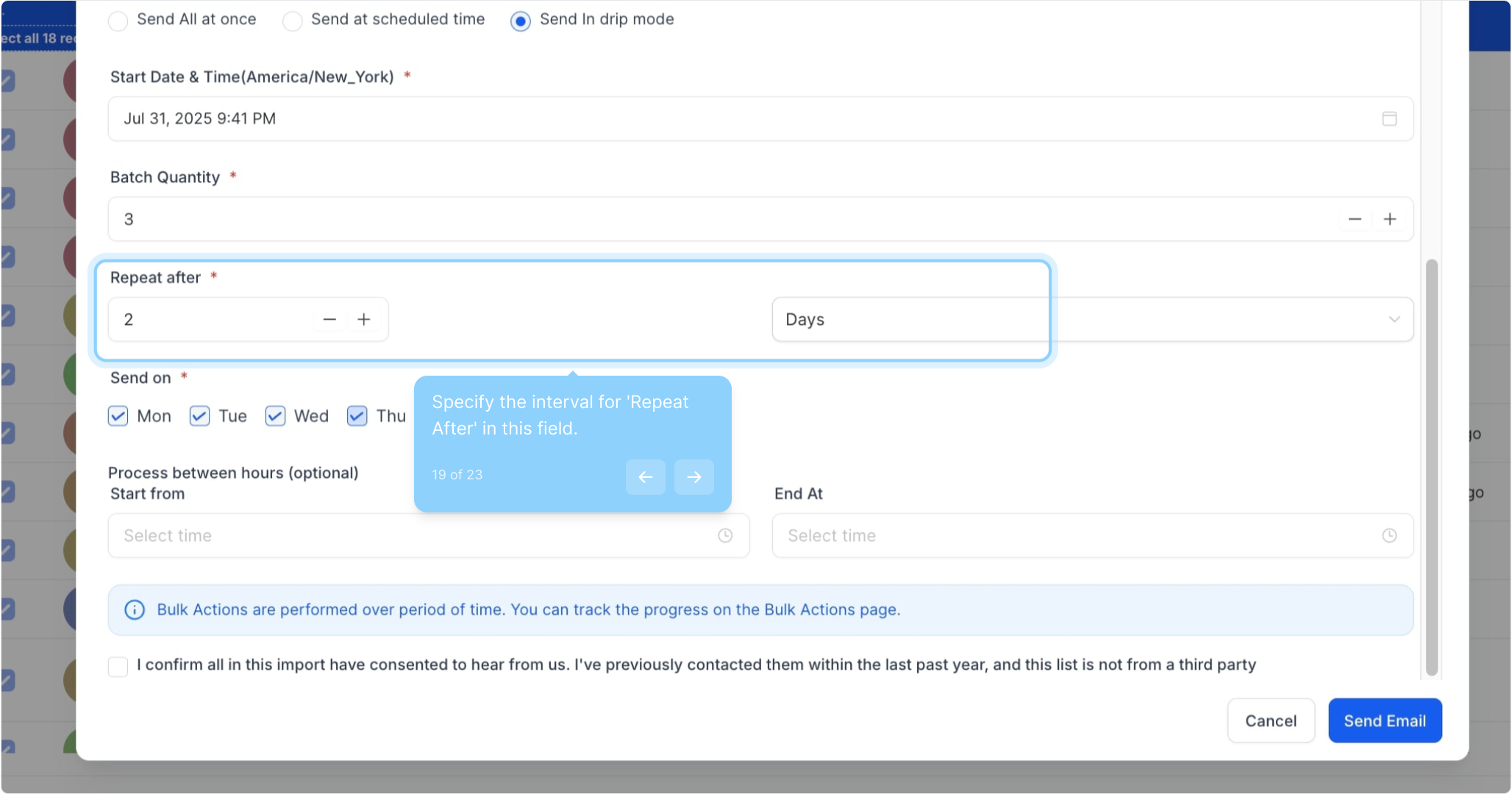1512x794 pixels.
Task: Decrease Repeat after value with minus
Action: [x=329, y=319]
